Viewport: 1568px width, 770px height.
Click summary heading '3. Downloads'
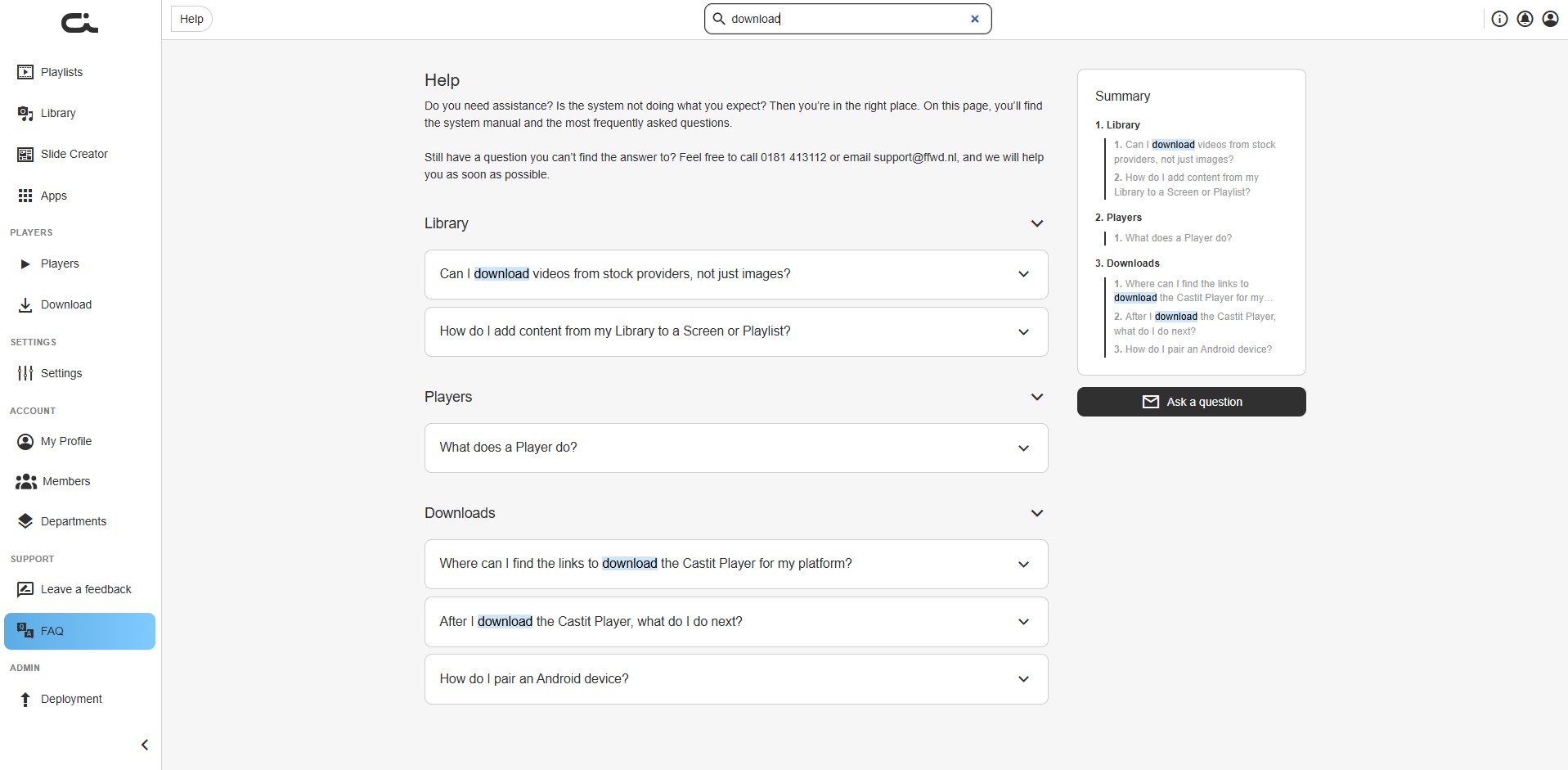[1127, 263]
